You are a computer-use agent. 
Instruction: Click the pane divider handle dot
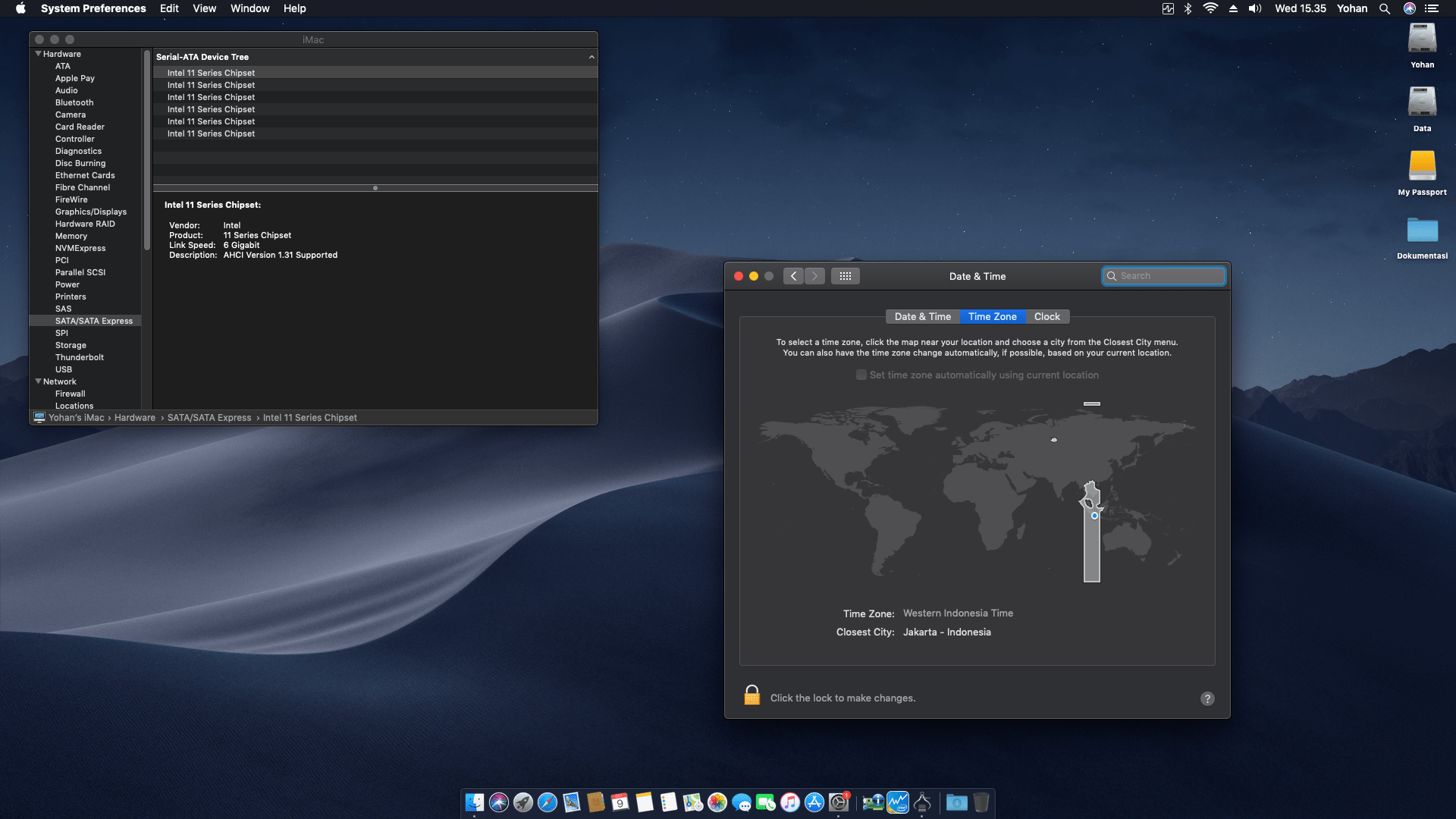[x=375, y=188]
